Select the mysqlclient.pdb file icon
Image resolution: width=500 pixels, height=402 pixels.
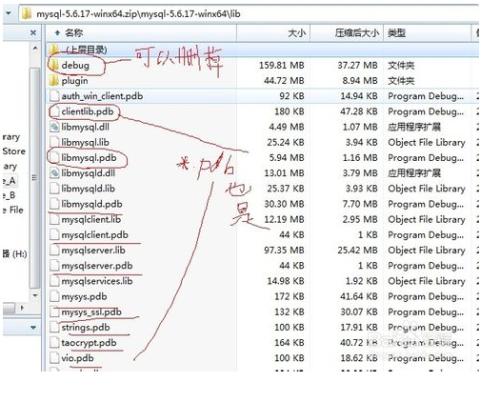tap(54, 235)
